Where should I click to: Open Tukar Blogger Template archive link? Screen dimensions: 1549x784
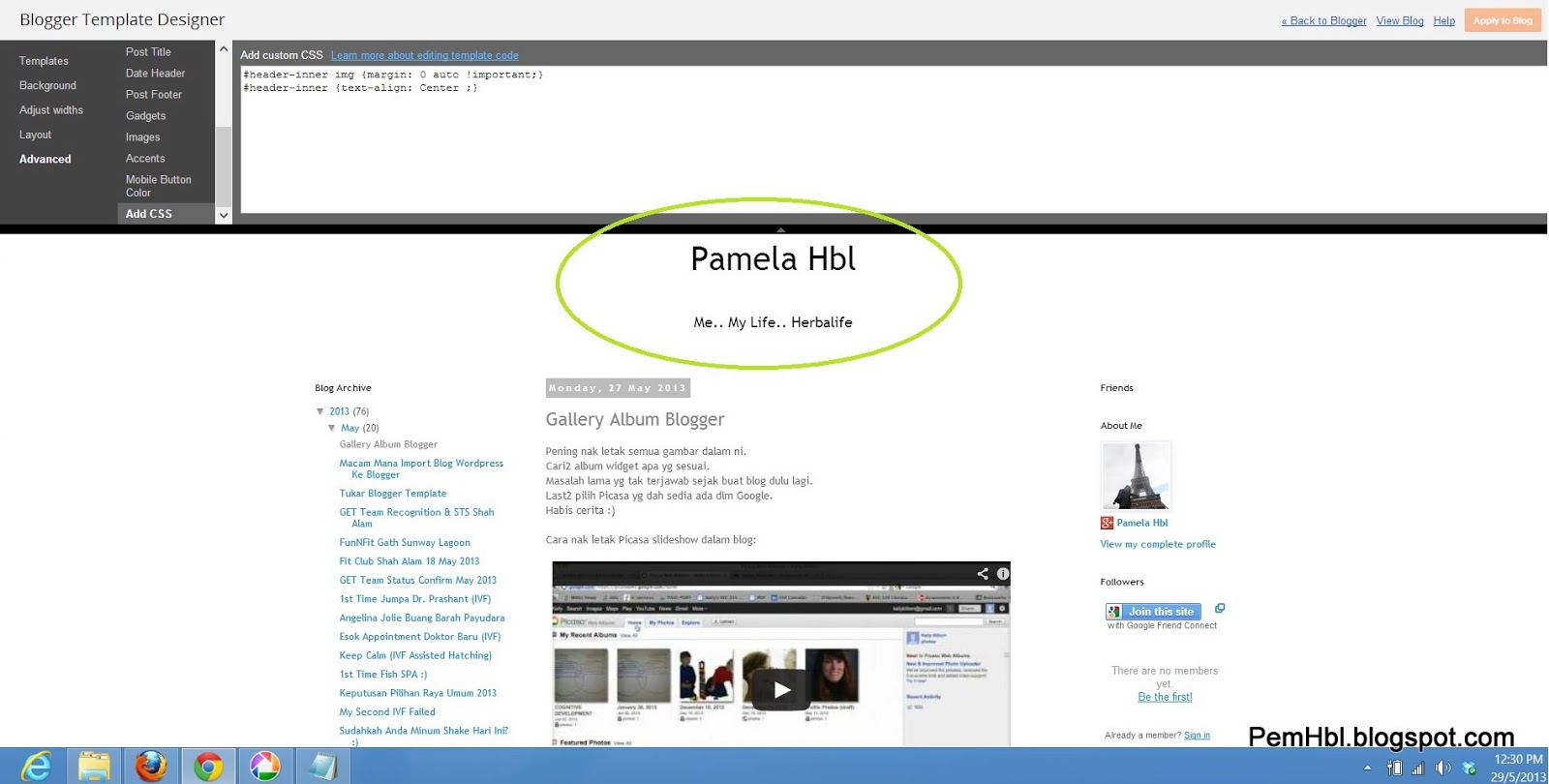392,494
